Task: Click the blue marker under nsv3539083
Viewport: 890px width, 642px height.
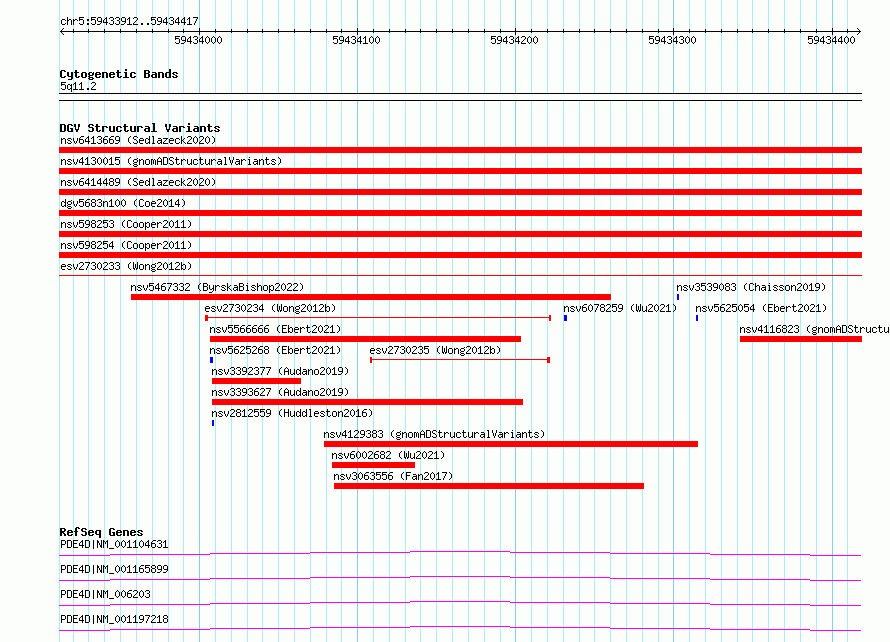Action: pos(678,297)
